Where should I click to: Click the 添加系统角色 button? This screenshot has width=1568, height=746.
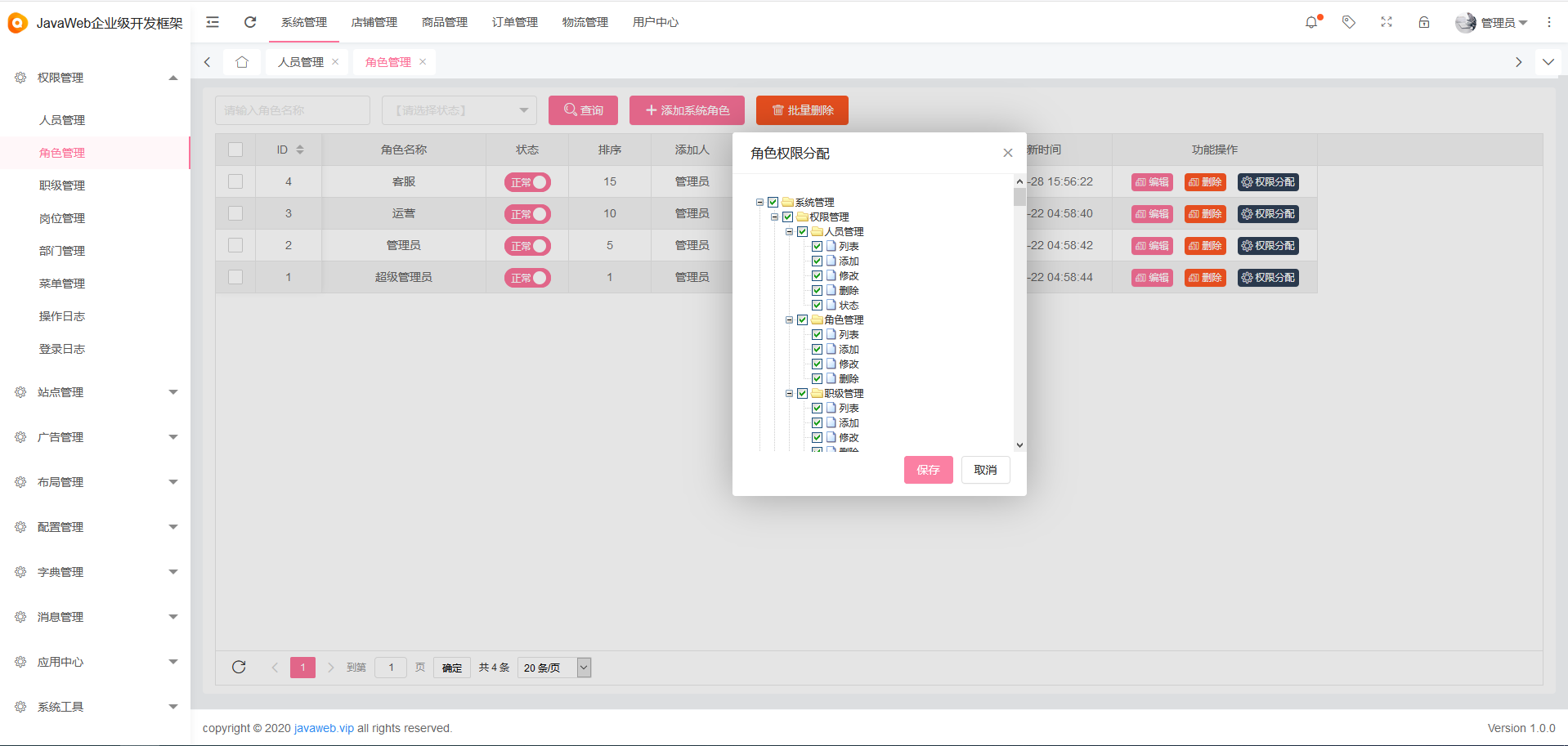pyautogui.click(x=687, y=109)
